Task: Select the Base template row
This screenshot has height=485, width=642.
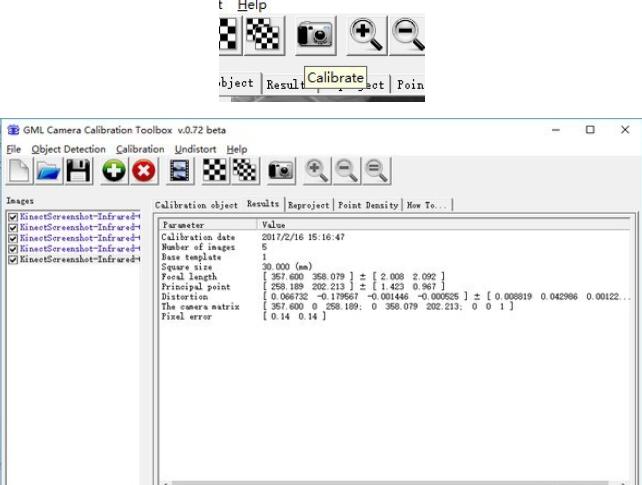Action: coord(395,257)
